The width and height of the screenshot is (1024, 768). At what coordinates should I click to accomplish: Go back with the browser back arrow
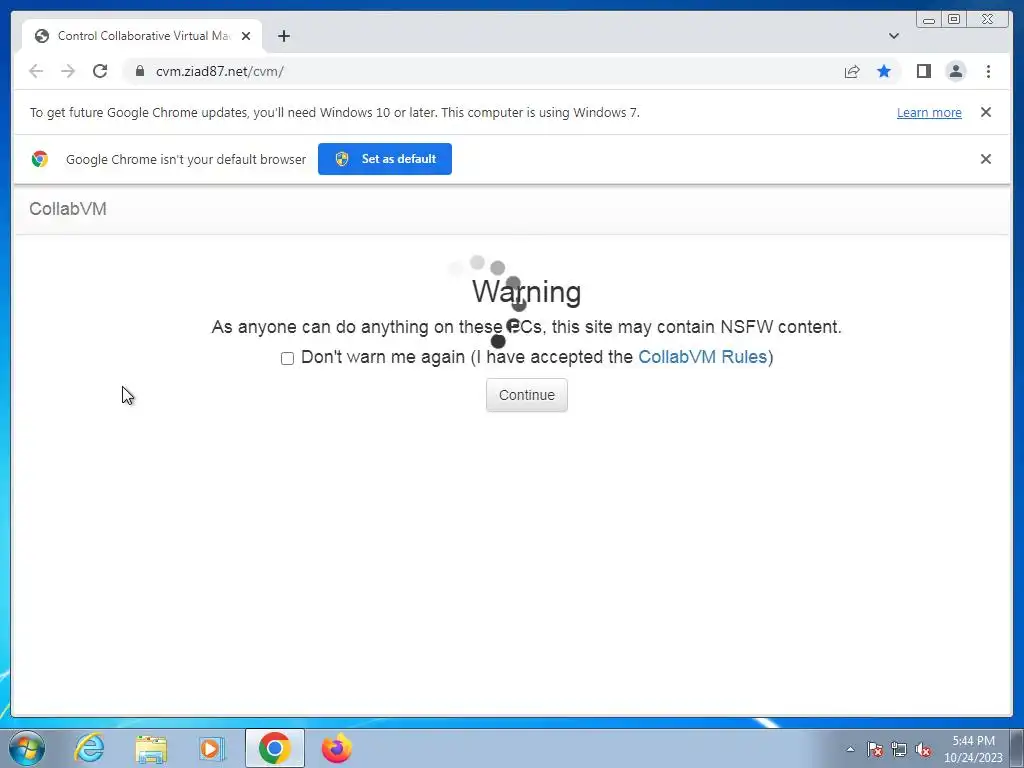pos(36,71)
